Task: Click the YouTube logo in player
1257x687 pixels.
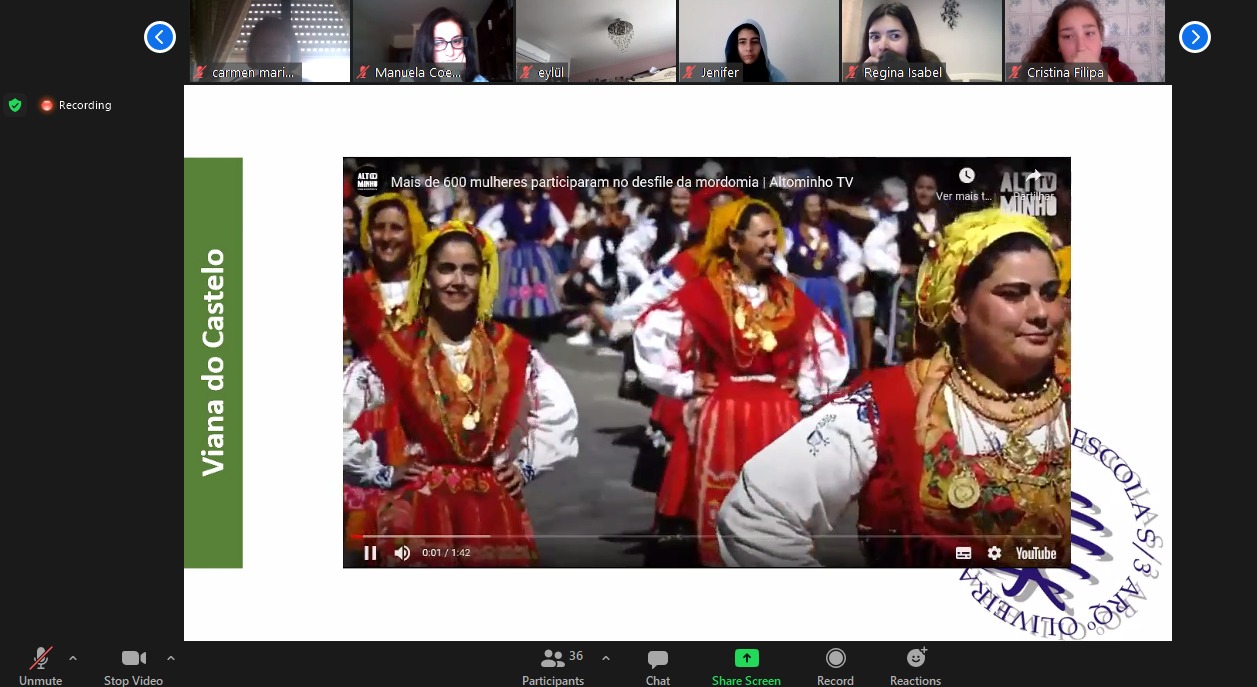Action: [1036, 553]
